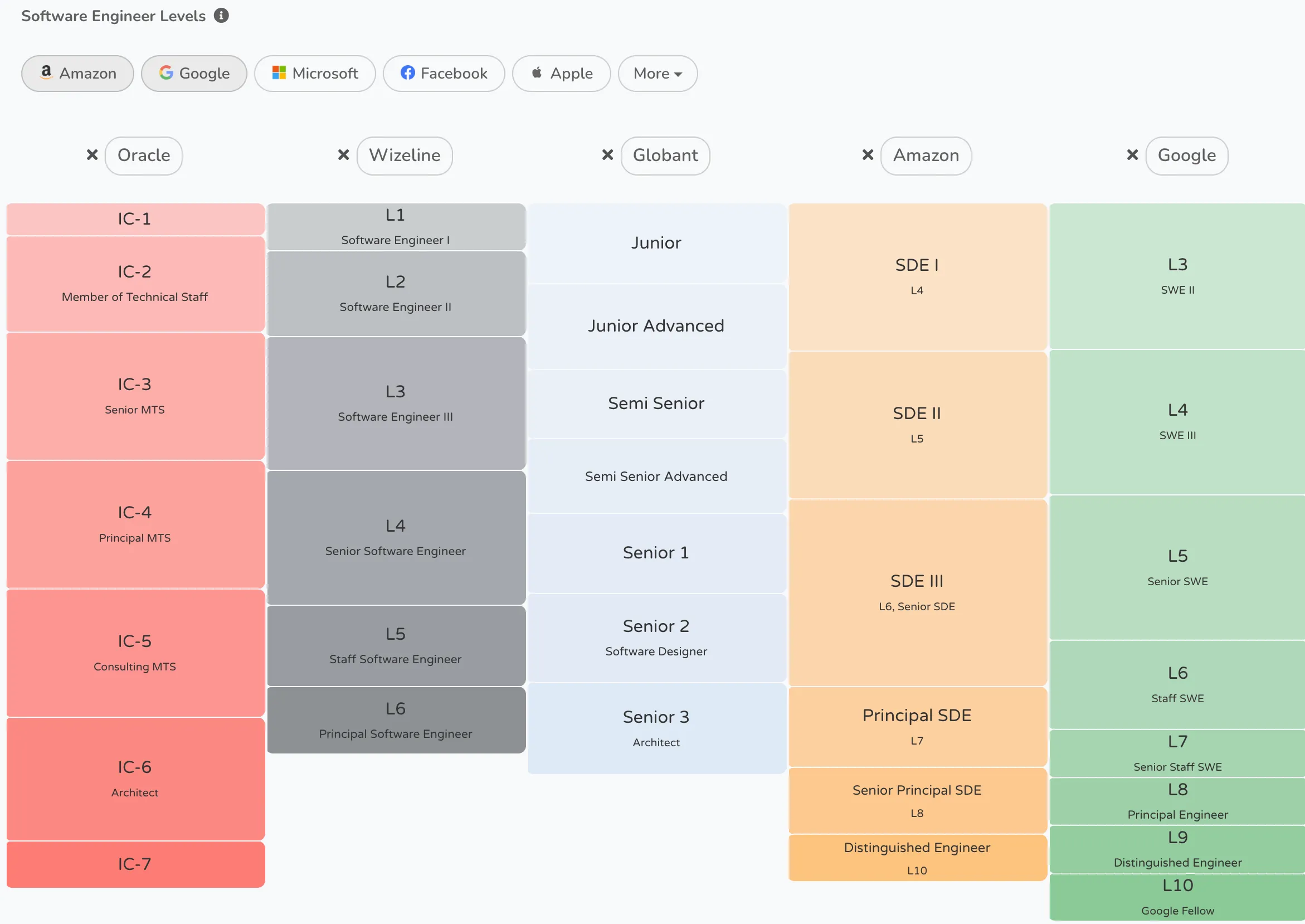Remove Wizeline column with its X icon
Viewport: 1305px width, 924px height.
[x=343, y=155]
